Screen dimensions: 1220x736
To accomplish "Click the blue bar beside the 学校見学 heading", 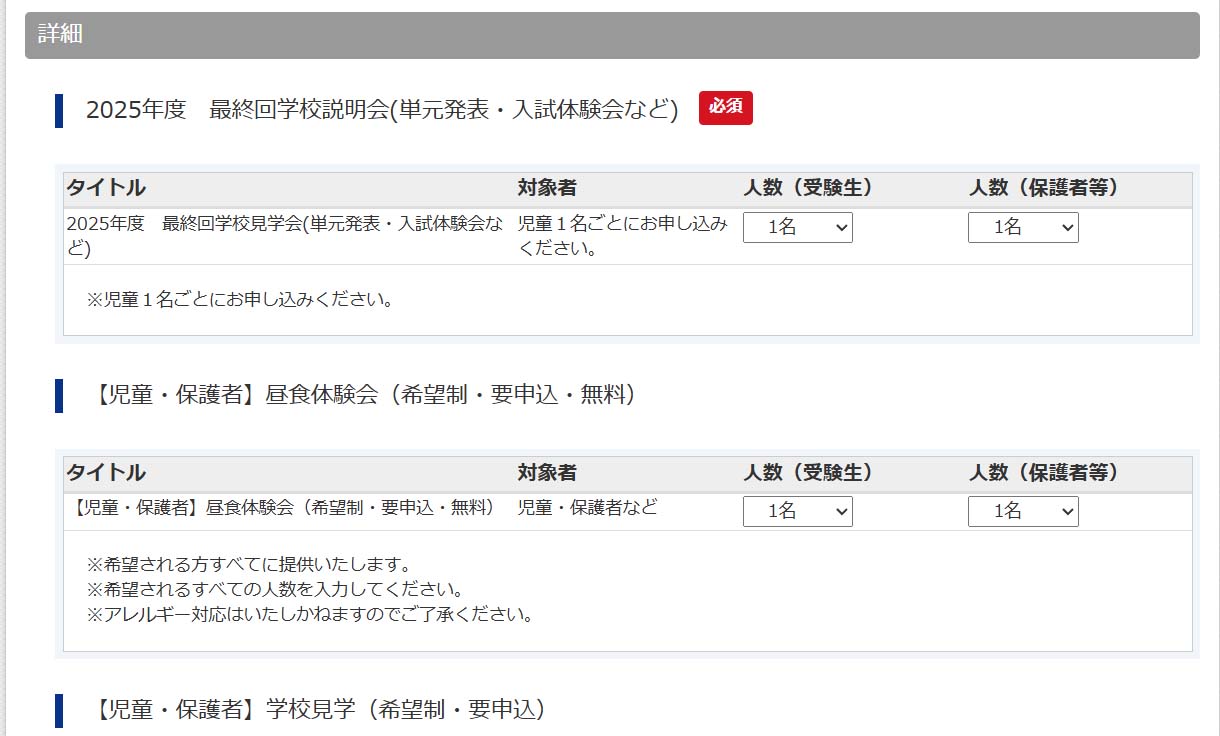I will [59, 710].
